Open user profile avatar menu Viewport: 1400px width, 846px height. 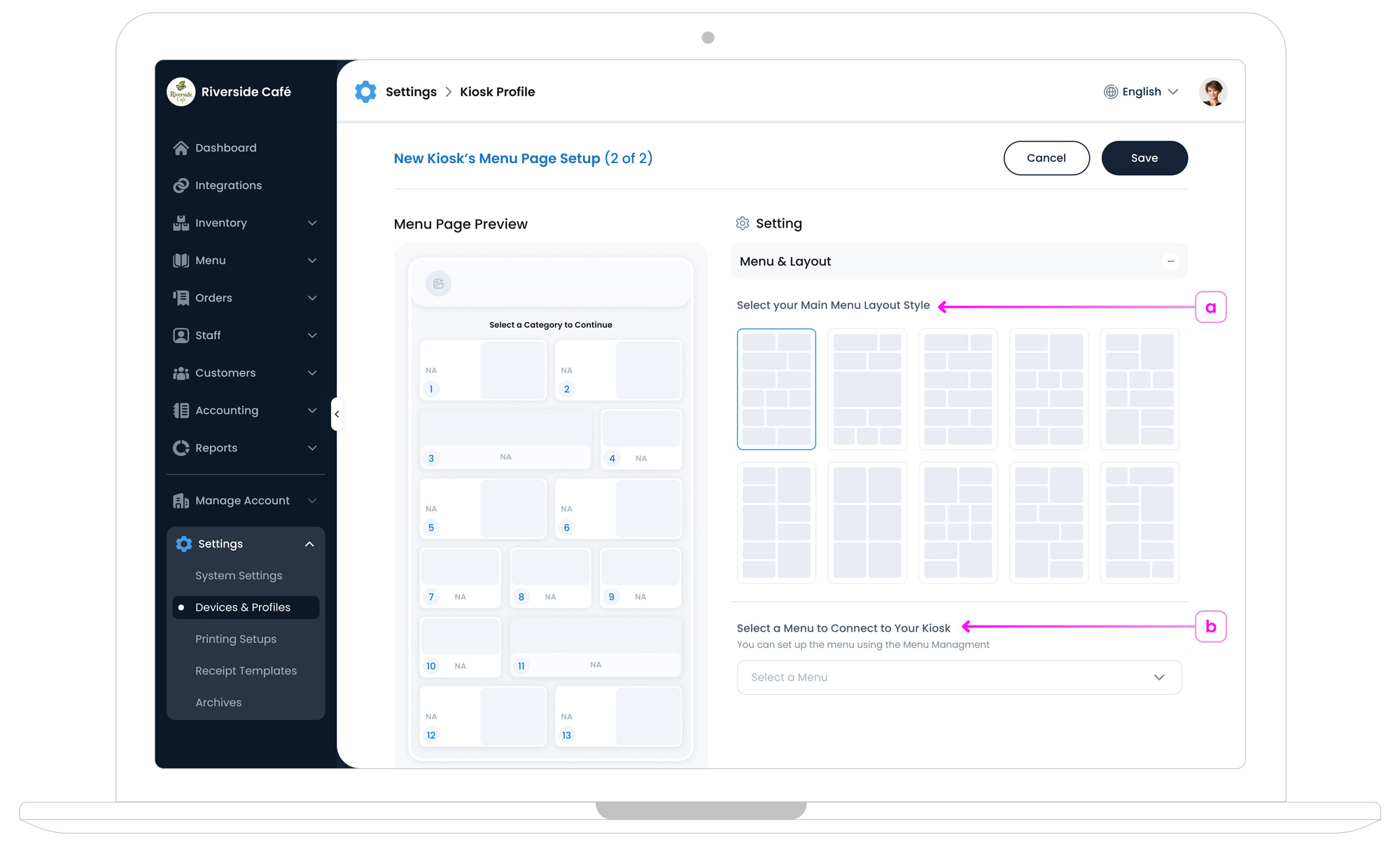pos(1212,92)
